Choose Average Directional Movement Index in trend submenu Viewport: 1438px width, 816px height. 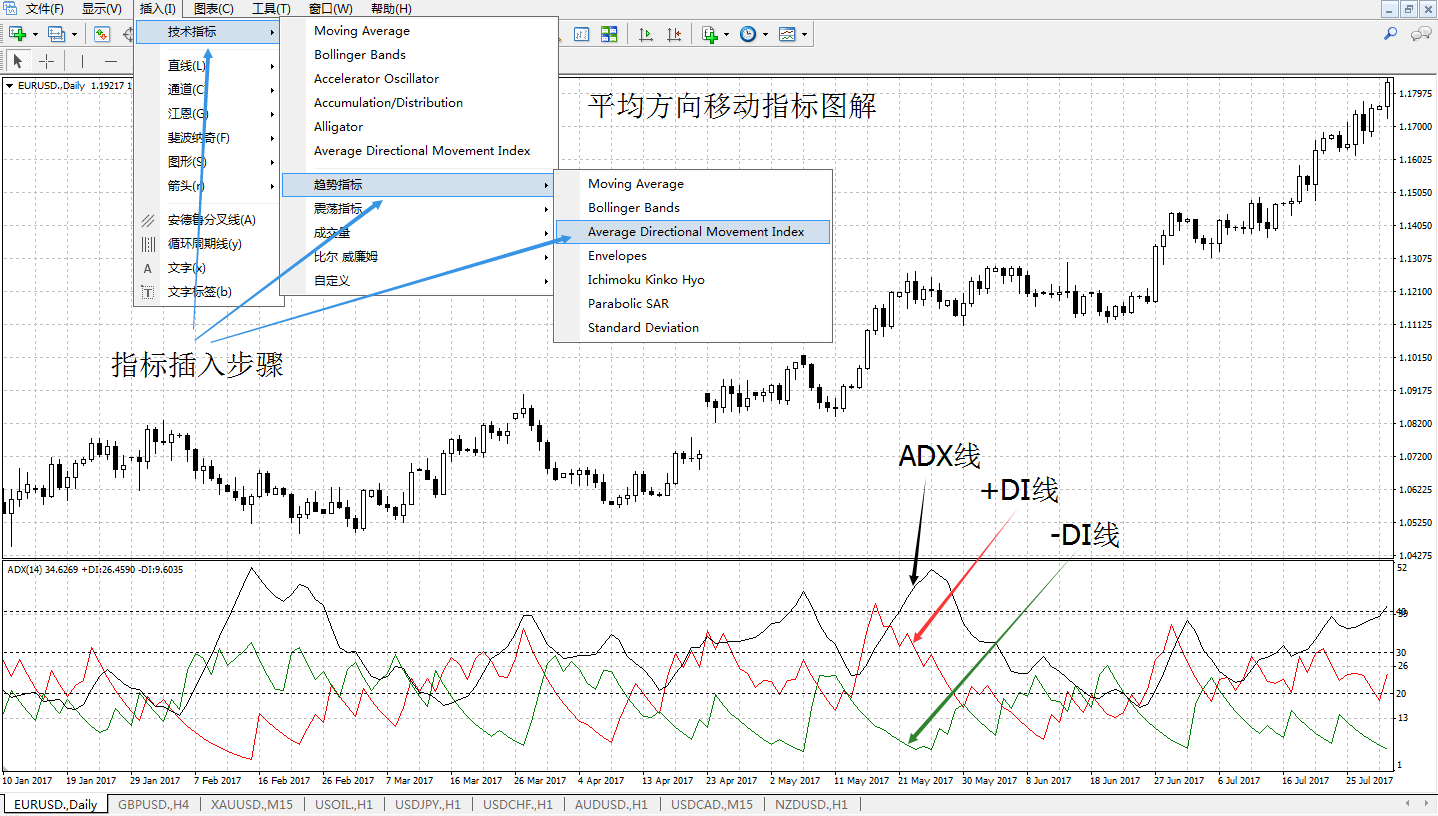tap(694, 232)
